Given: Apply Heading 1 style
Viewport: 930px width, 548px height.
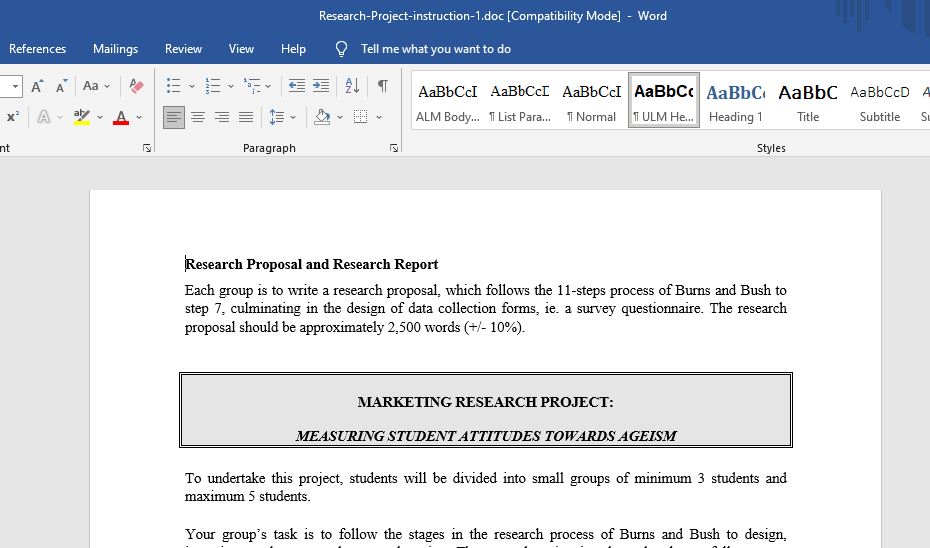Looking at the screenshot, I should (735, 100).
